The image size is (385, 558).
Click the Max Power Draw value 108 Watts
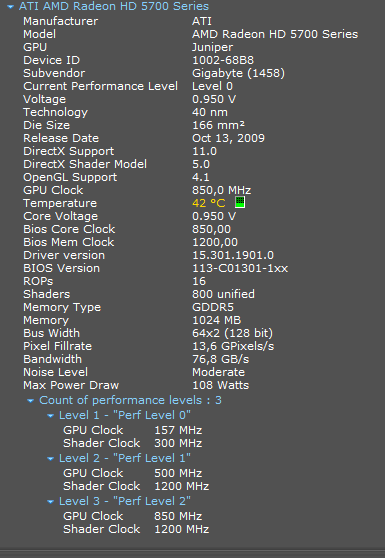221,385
